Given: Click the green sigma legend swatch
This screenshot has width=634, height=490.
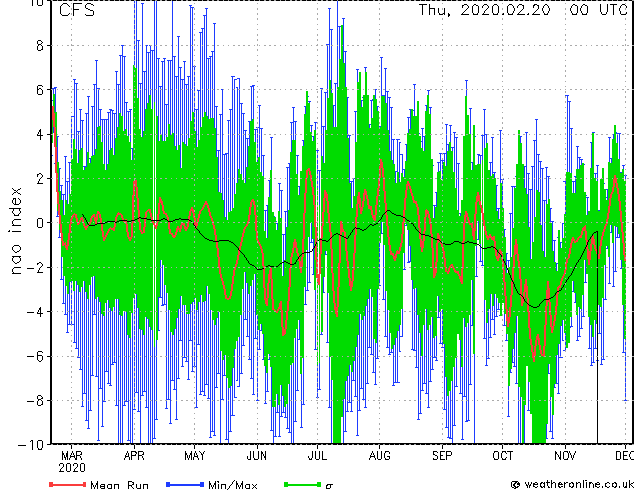Looking at the screenshot, I should [x=302, y=484].
